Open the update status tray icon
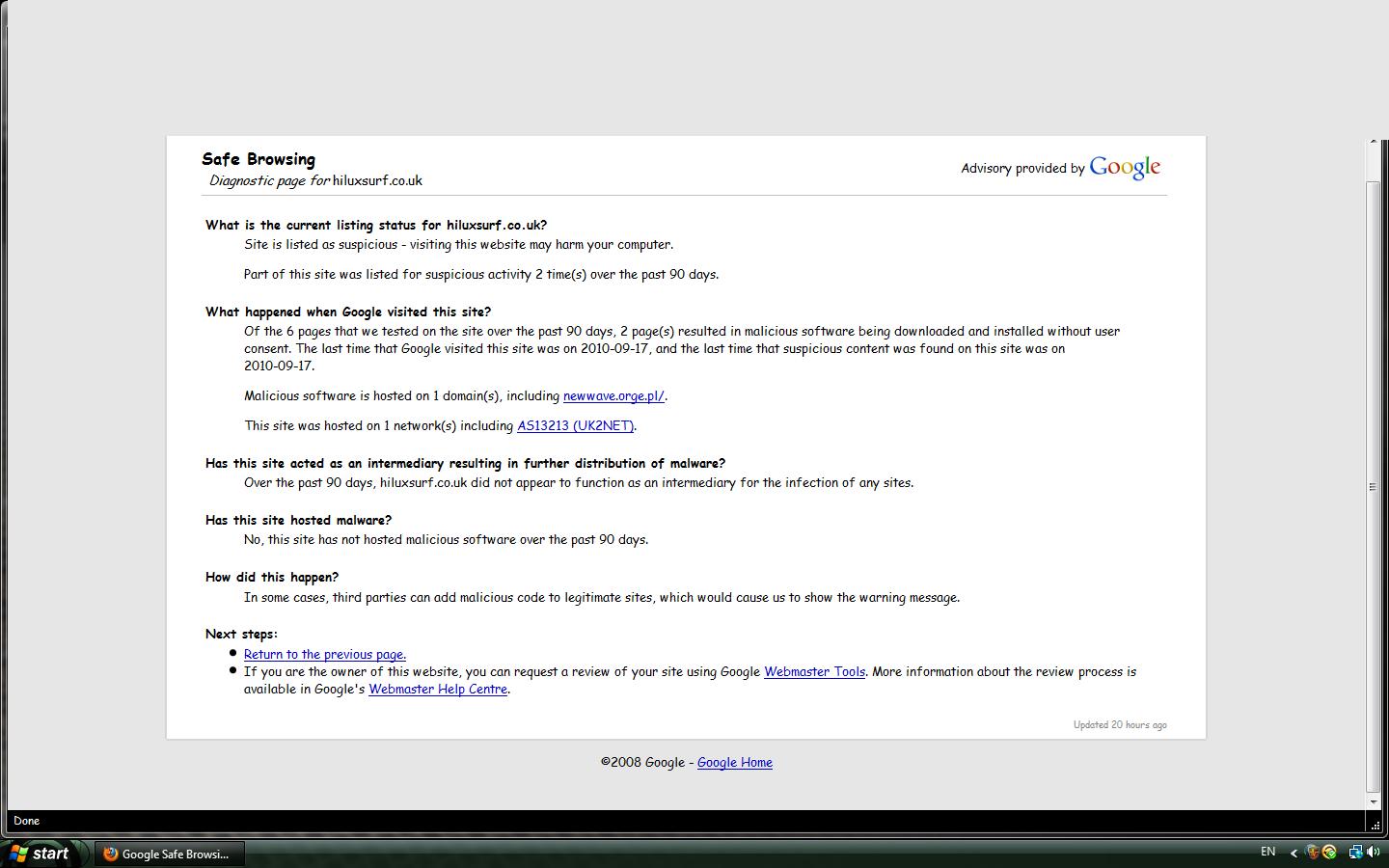This screenshot has height=868, width=1389. pos(1329,853)
